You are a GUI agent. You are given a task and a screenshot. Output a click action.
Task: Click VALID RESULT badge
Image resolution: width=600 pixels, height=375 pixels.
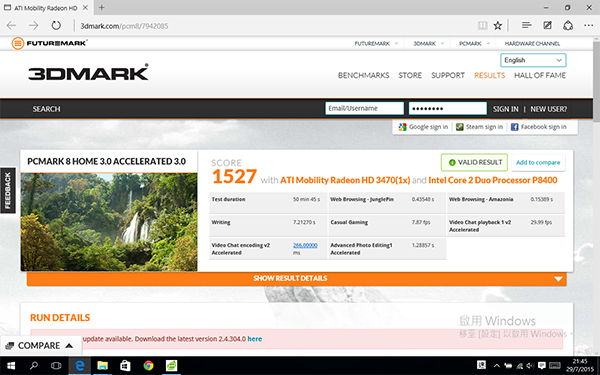[474, 162]
